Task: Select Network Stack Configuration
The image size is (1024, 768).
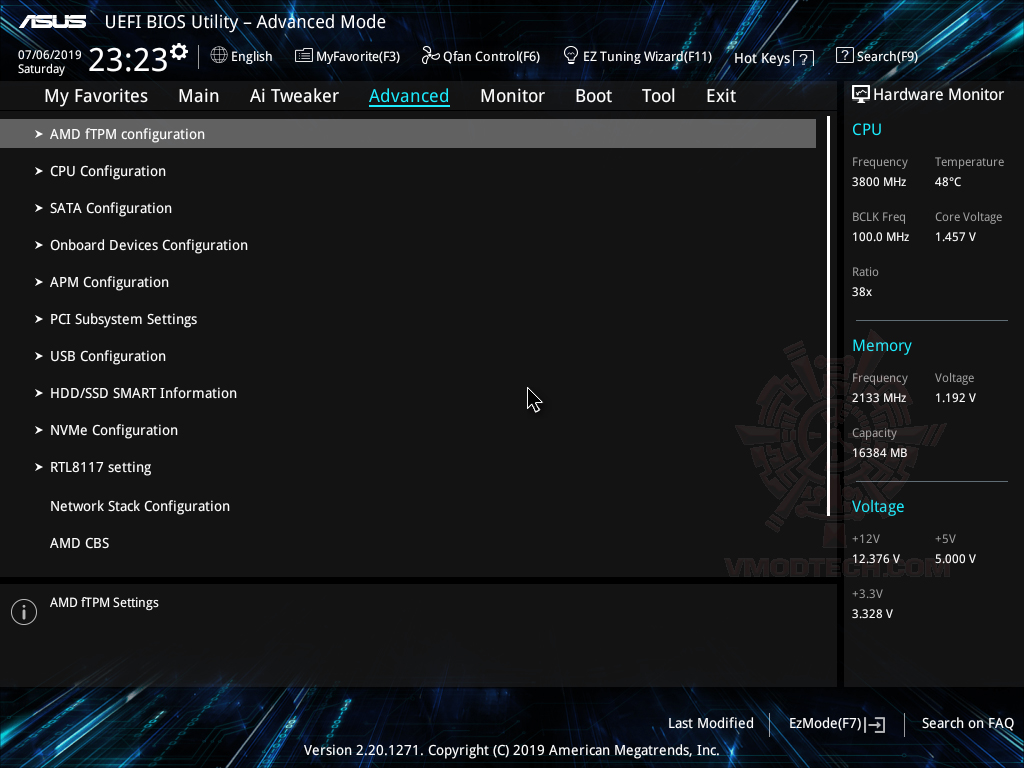Action: (x=139, y=505)
